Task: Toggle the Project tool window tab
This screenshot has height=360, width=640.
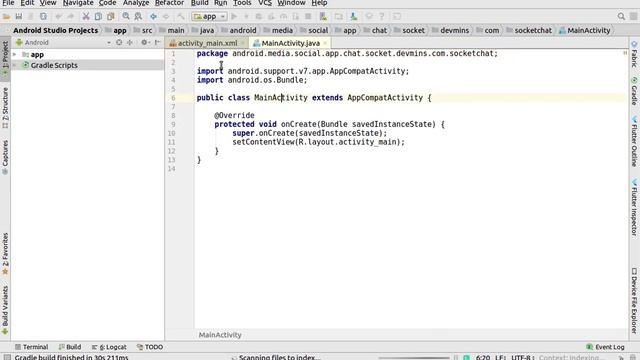Action: pyautogui.click(x=5, y=59)
